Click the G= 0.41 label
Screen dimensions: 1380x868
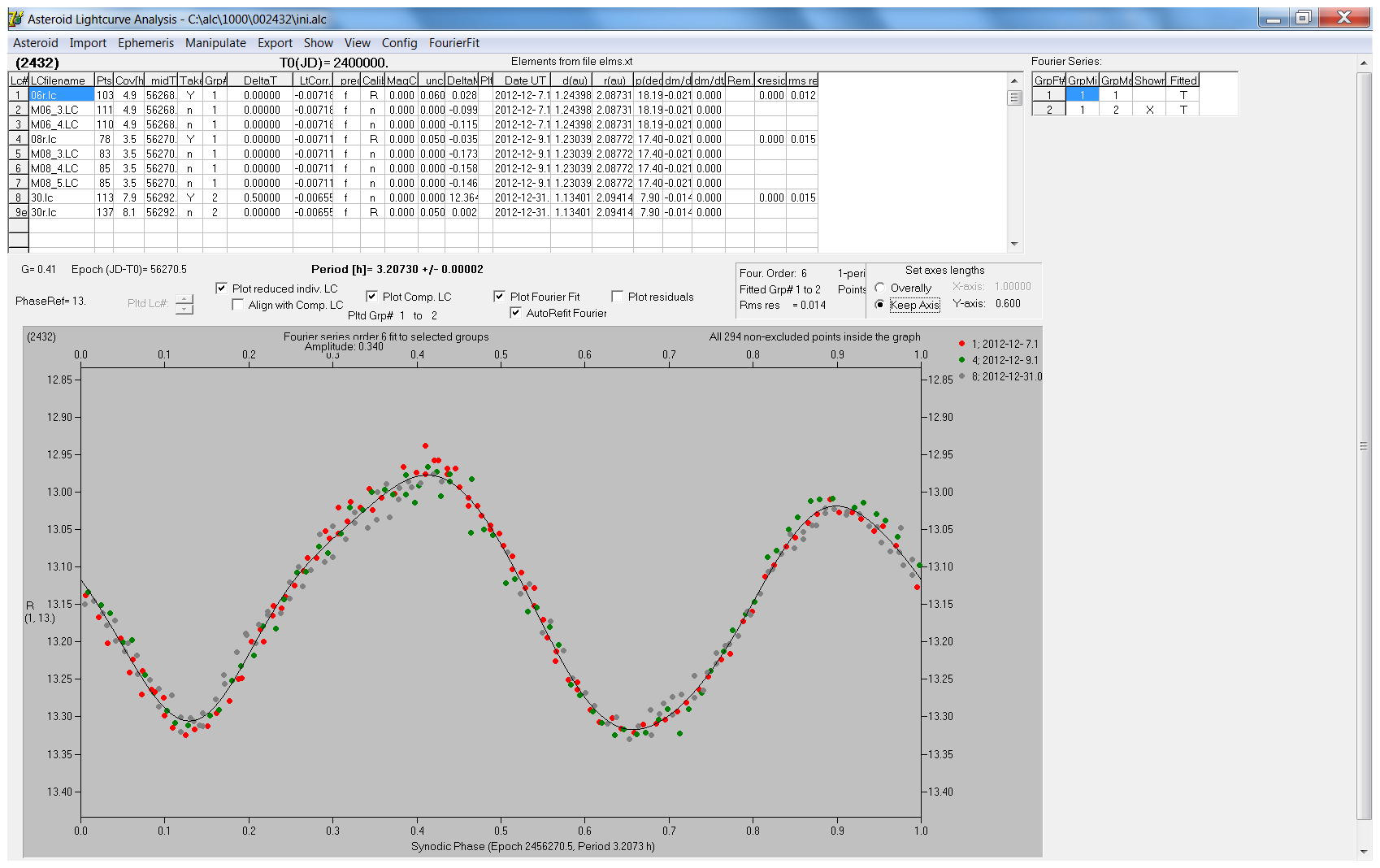click(x=38, y=269)
